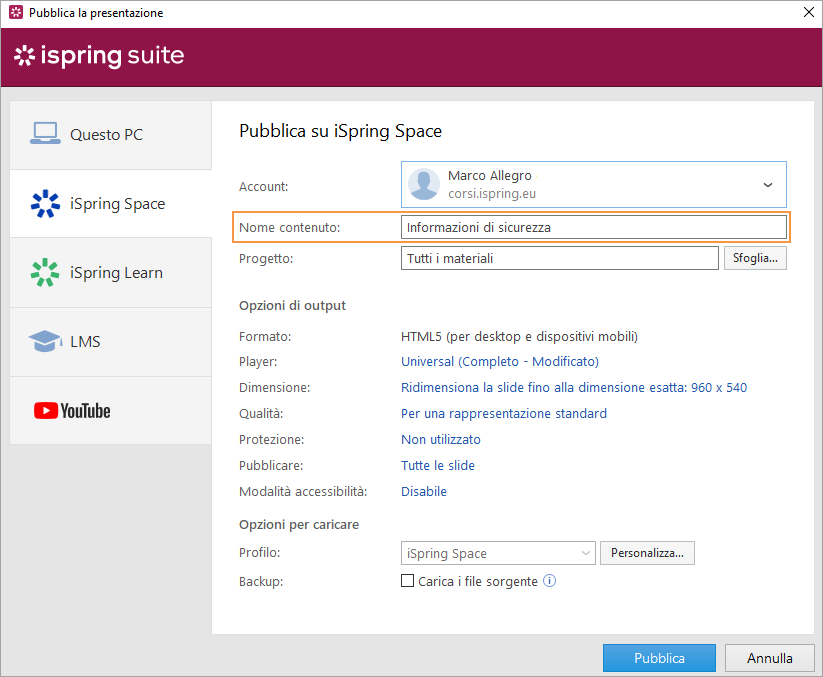Click the Annulla button
This screenshot has width=823, height=677.
(x=770, y=658)
